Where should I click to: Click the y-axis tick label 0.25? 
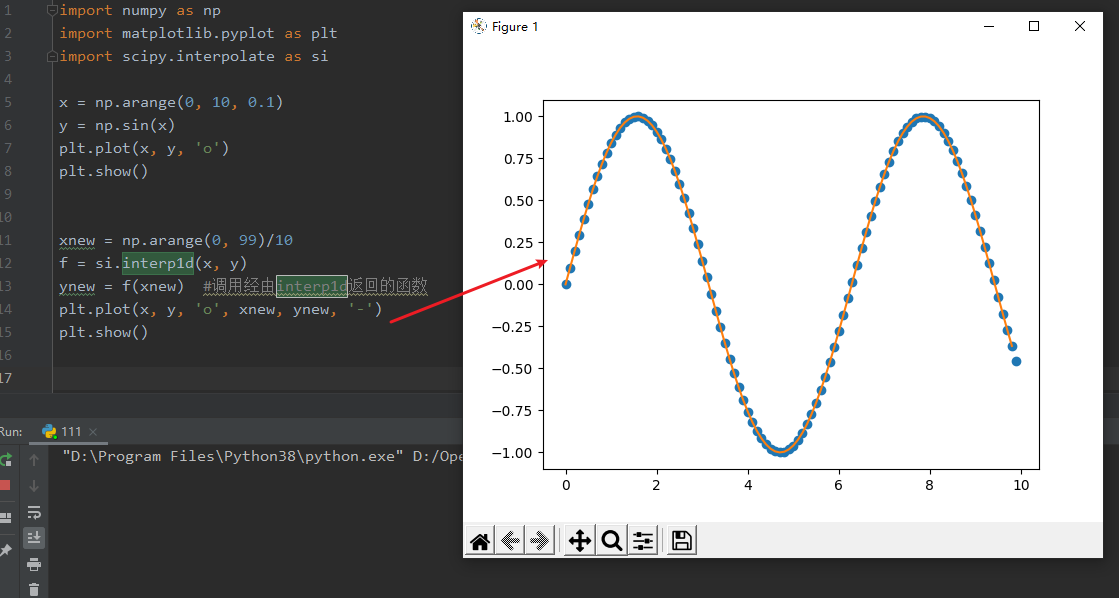(519, 243)
